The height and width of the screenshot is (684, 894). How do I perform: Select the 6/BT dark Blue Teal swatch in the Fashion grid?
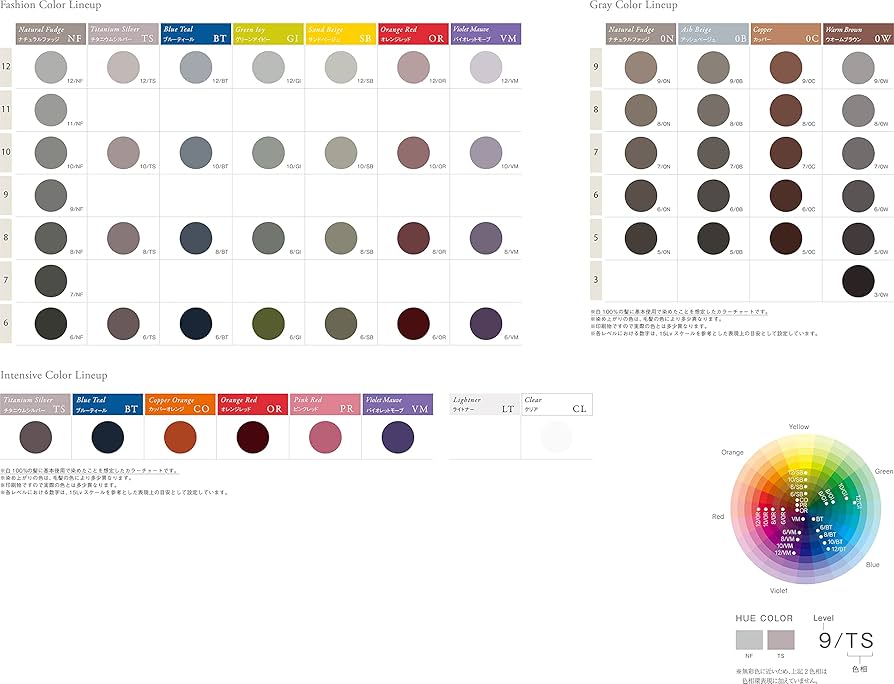(x=195, y=324)
